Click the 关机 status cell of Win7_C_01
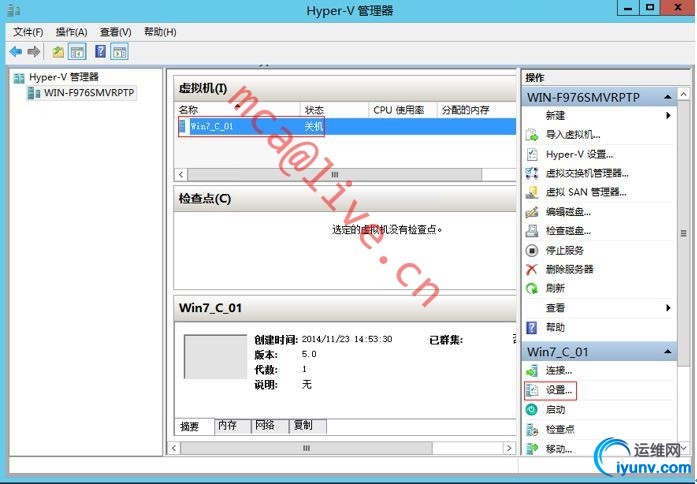The image size is (697, 484). click(x=313, y=126)
